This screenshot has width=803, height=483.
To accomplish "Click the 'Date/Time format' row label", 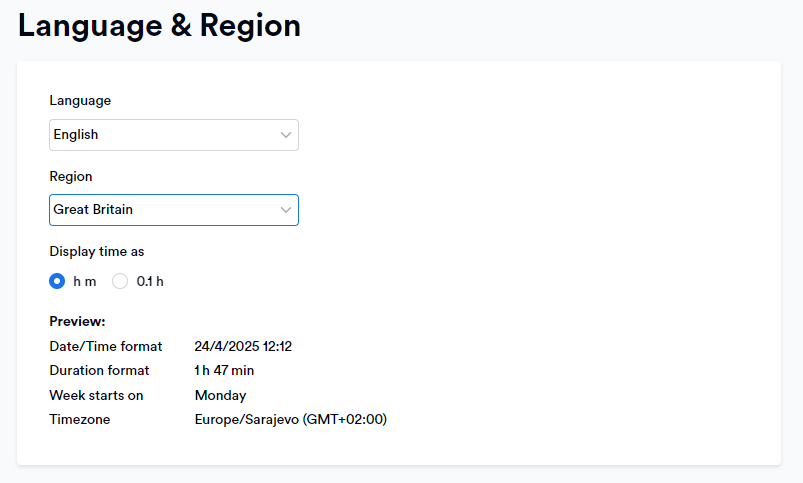I will click(x=105, y=346).
